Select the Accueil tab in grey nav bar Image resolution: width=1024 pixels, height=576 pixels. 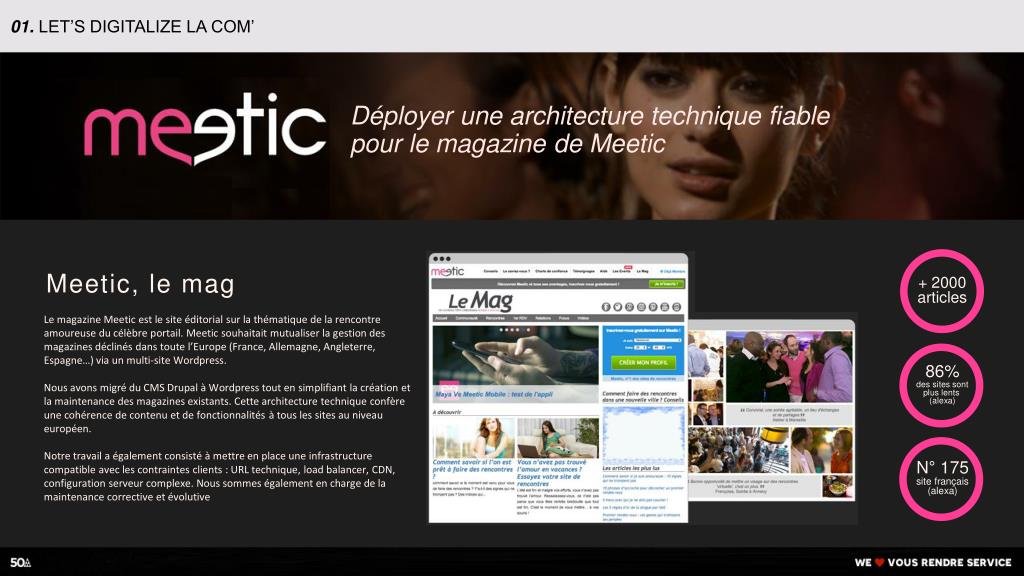pyautogui.click(x=441, y=318)
